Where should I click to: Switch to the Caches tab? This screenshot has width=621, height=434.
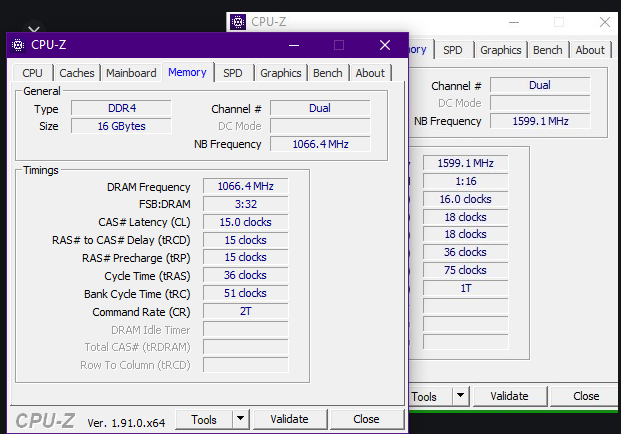tap(77, 73)
